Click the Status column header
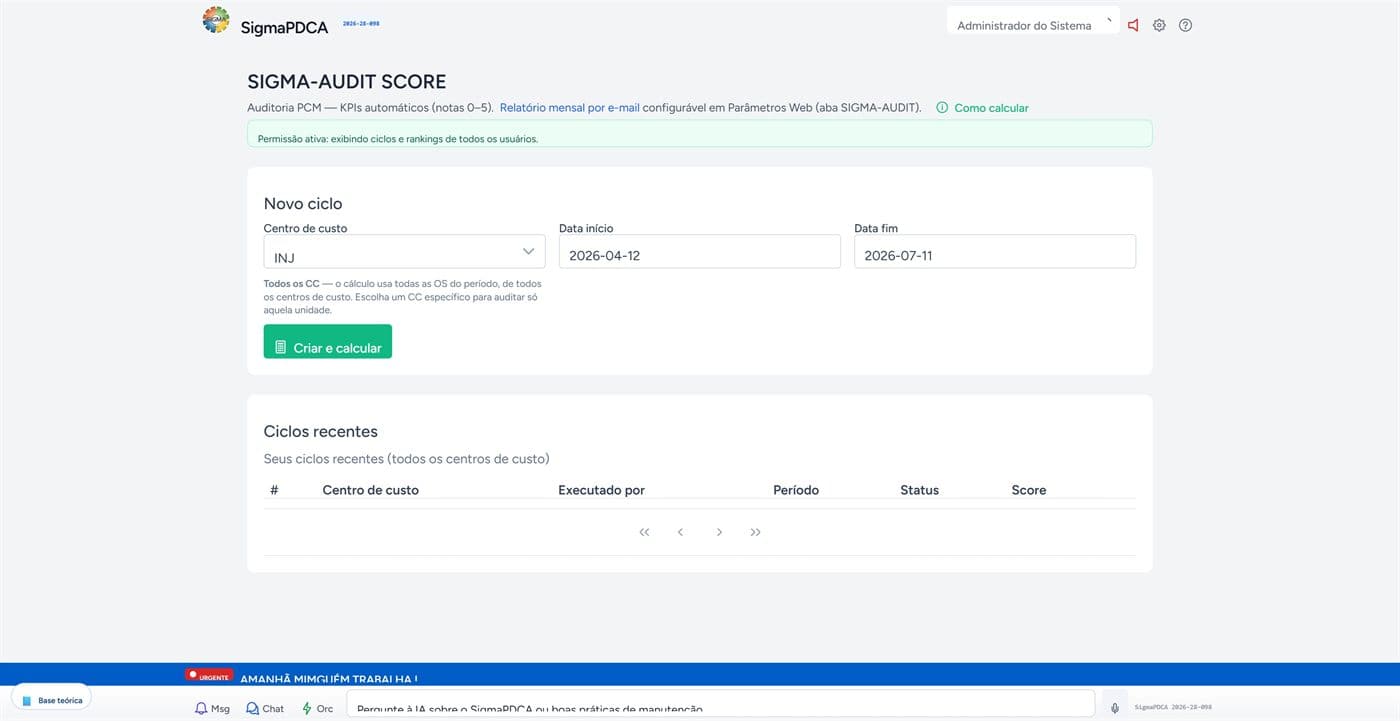 [x=919, y=490]
